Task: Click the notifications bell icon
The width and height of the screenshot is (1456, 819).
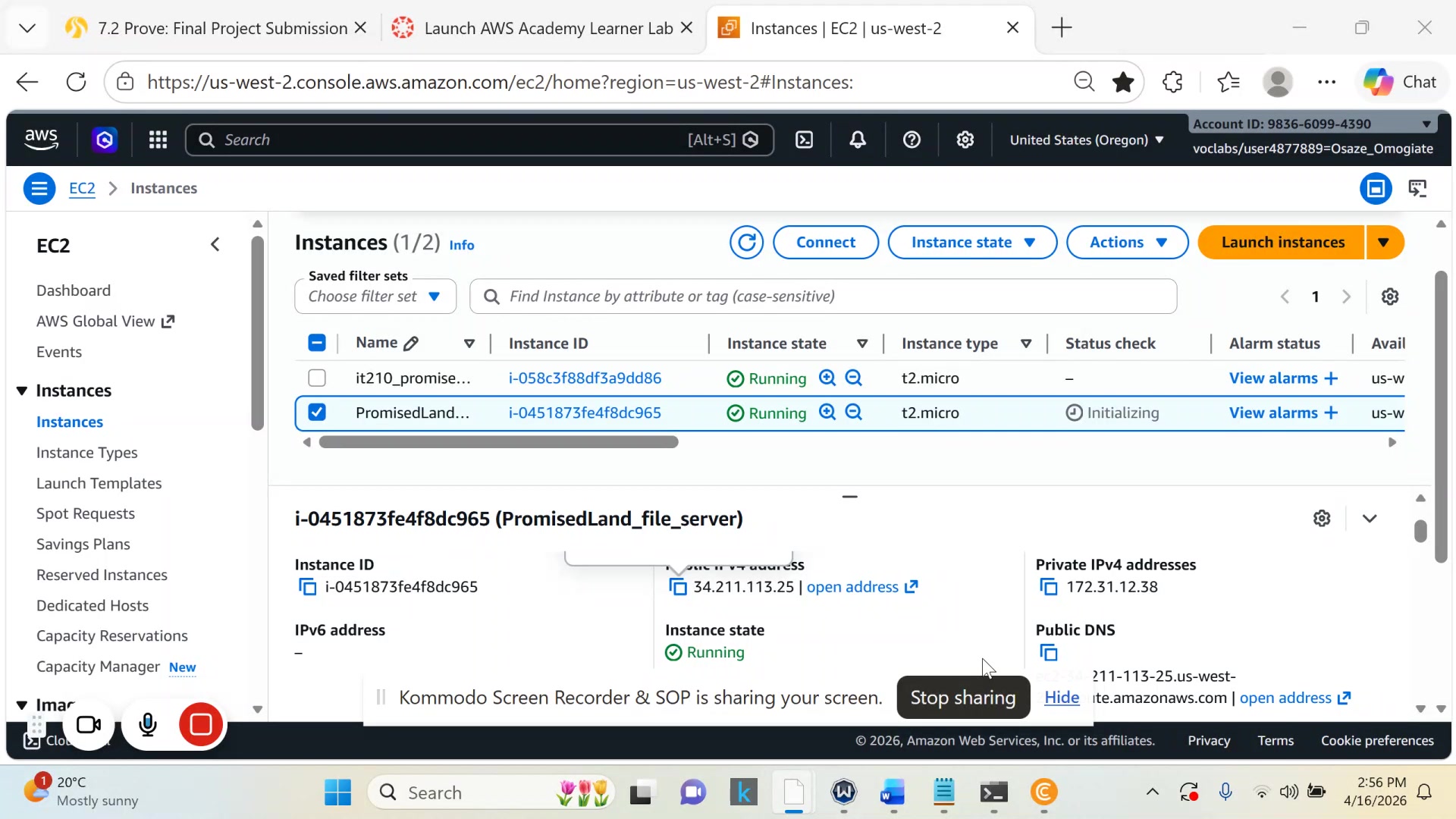Action: point(858,140)
